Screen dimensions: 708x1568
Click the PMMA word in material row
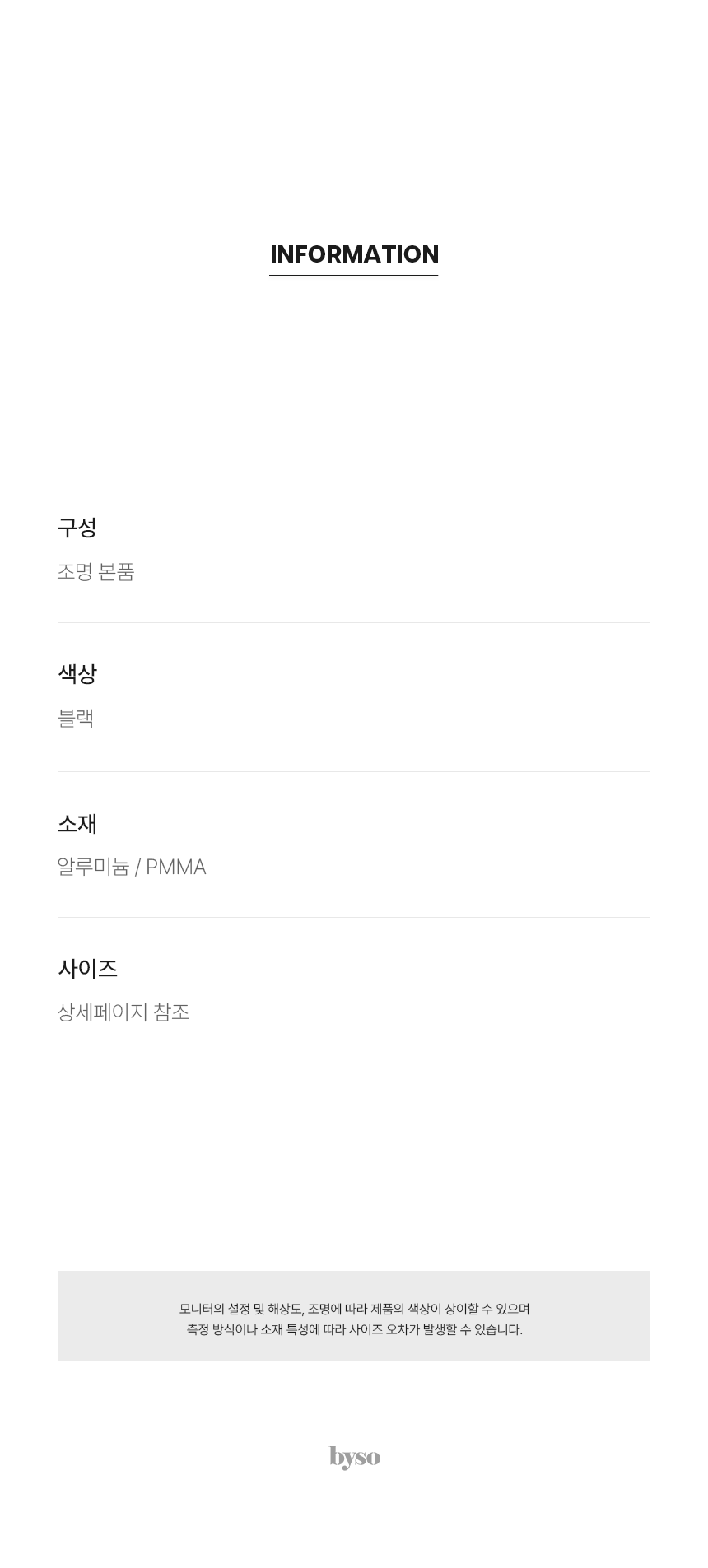pos(176,867)
